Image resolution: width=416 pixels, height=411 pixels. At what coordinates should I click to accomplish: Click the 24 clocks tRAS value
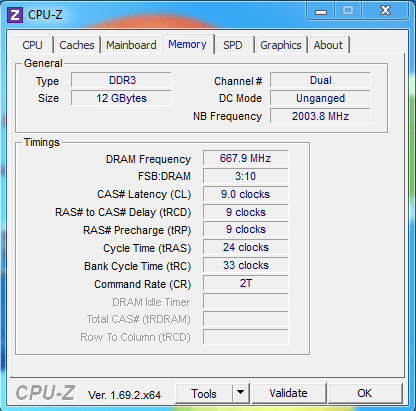coord(246,247)
